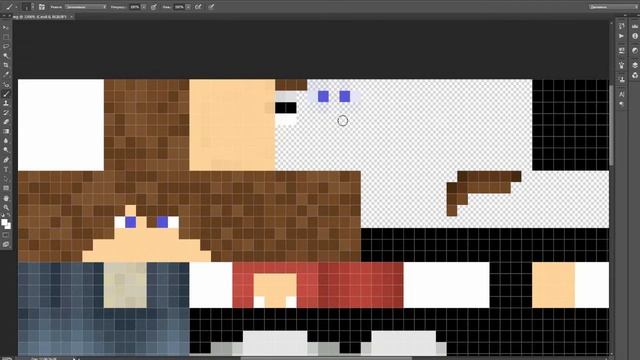Select the Eyedropper tool
Screen dimensions: 640x360
tap(6, 75)
